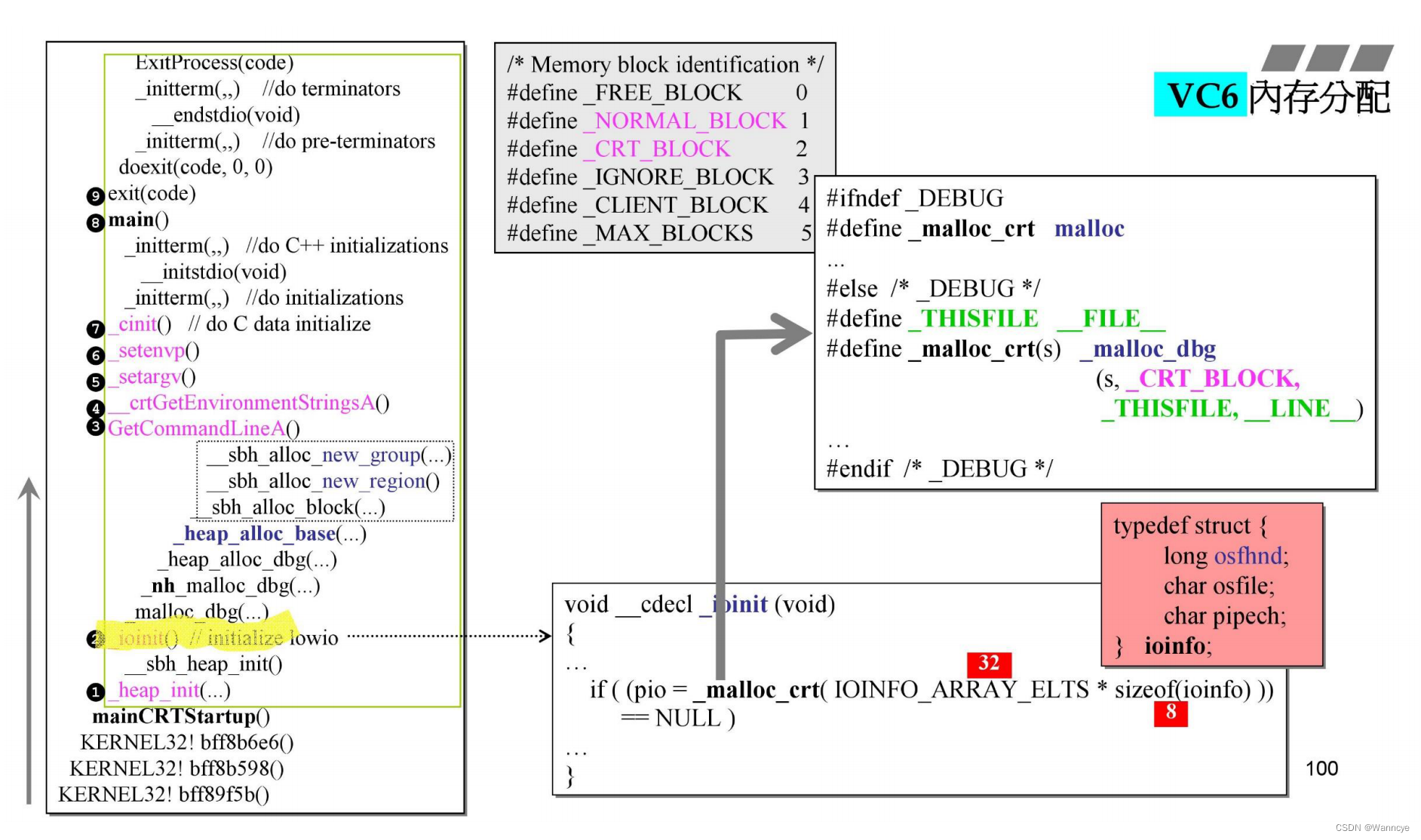The width and height of the screenshot is (1421, 840).
Task: Click '__sbh_alloc_new_group(...)' line
Action: [328, 455]
